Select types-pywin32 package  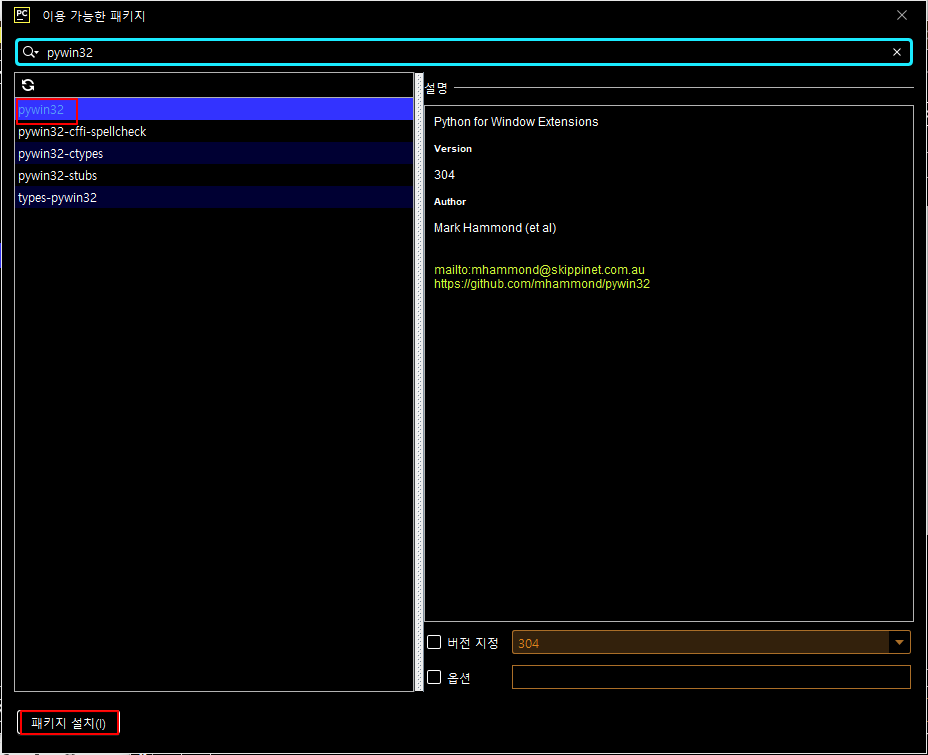click(214, 198)
